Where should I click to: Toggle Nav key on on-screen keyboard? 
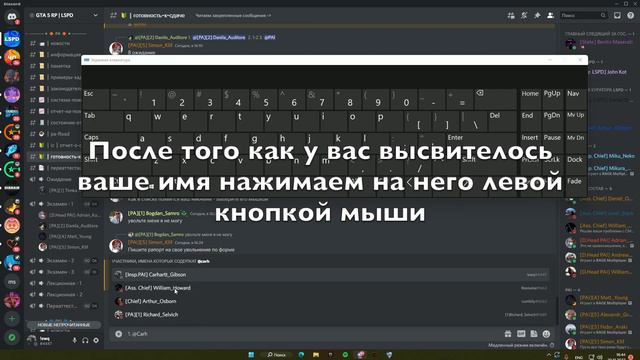[576, 99]
